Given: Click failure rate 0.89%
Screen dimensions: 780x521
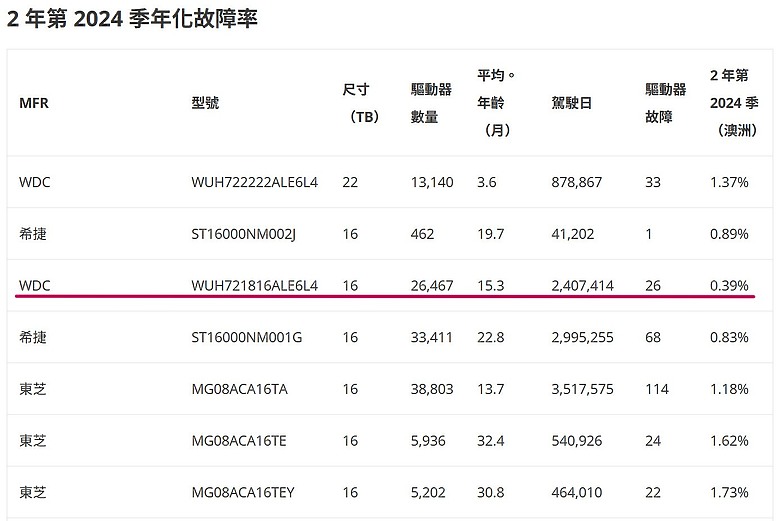Looking at the screenshot, I should (729, 234).
